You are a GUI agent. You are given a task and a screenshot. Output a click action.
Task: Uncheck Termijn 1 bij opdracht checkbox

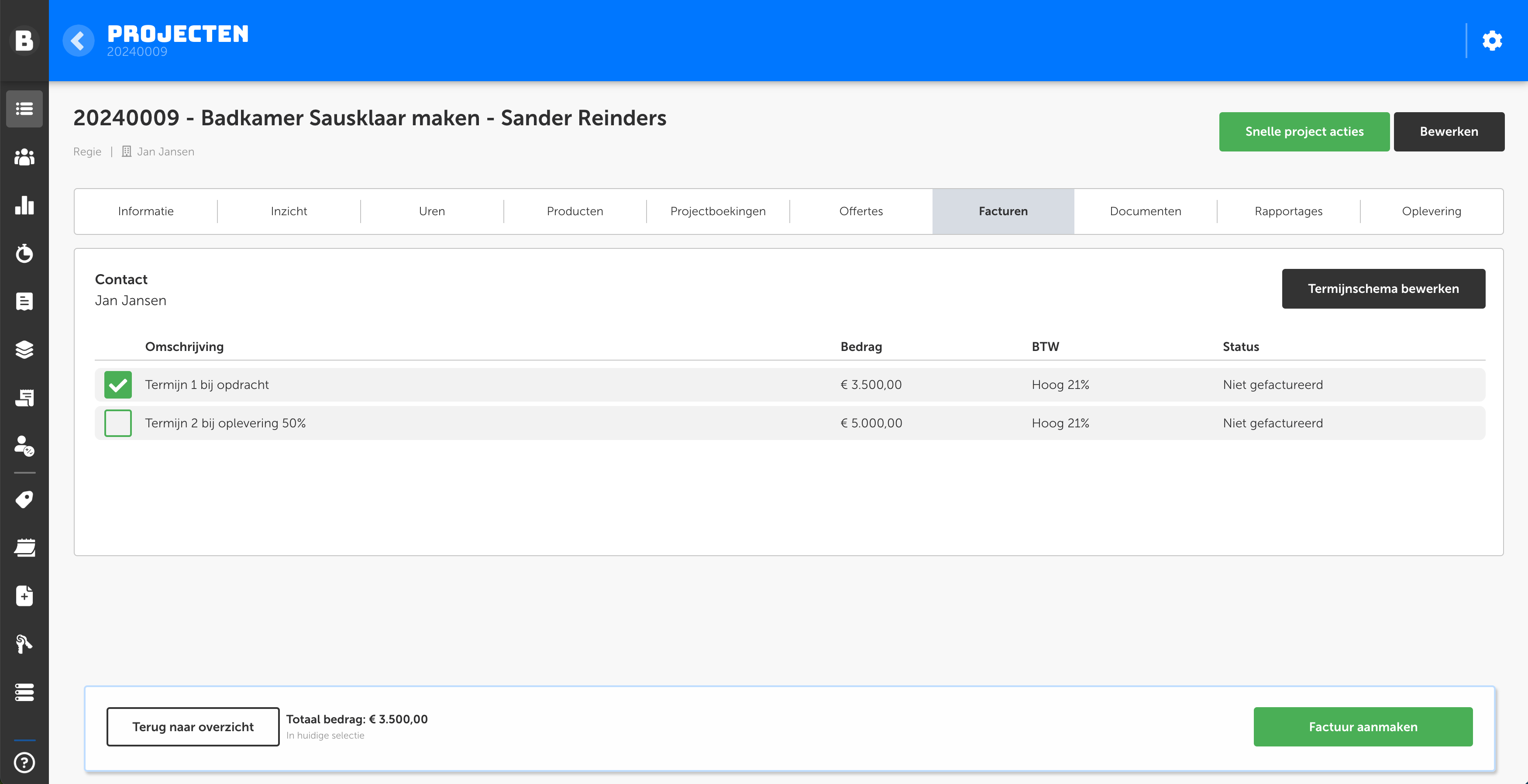(x=117, y=385)
